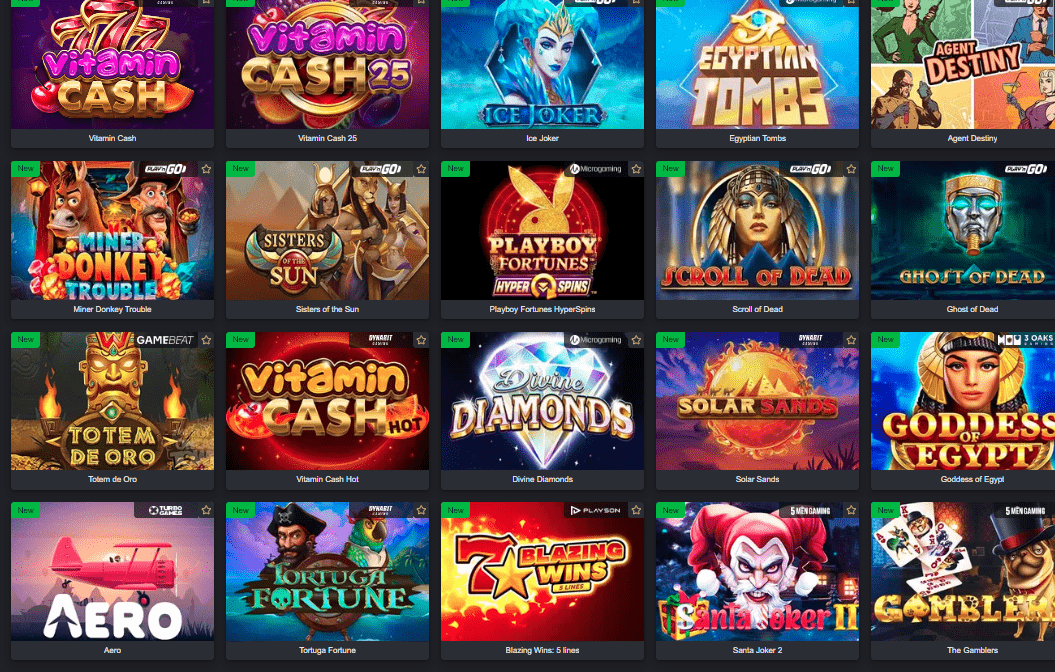This screenshot has width=1055, height=672.
Task: Star the Vitamin Cash Hot game
Action: pos(421,340)
